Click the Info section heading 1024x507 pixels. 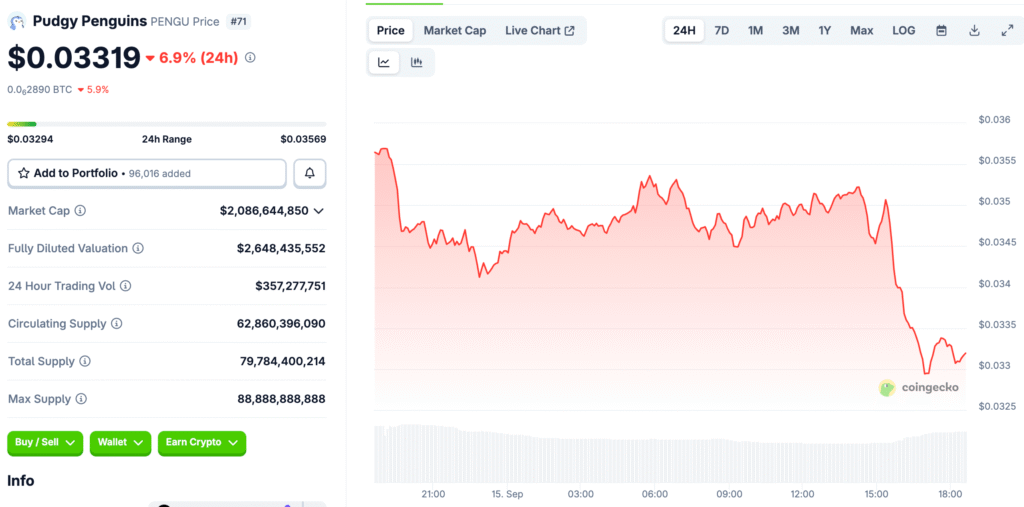click(x=21, y=481)
